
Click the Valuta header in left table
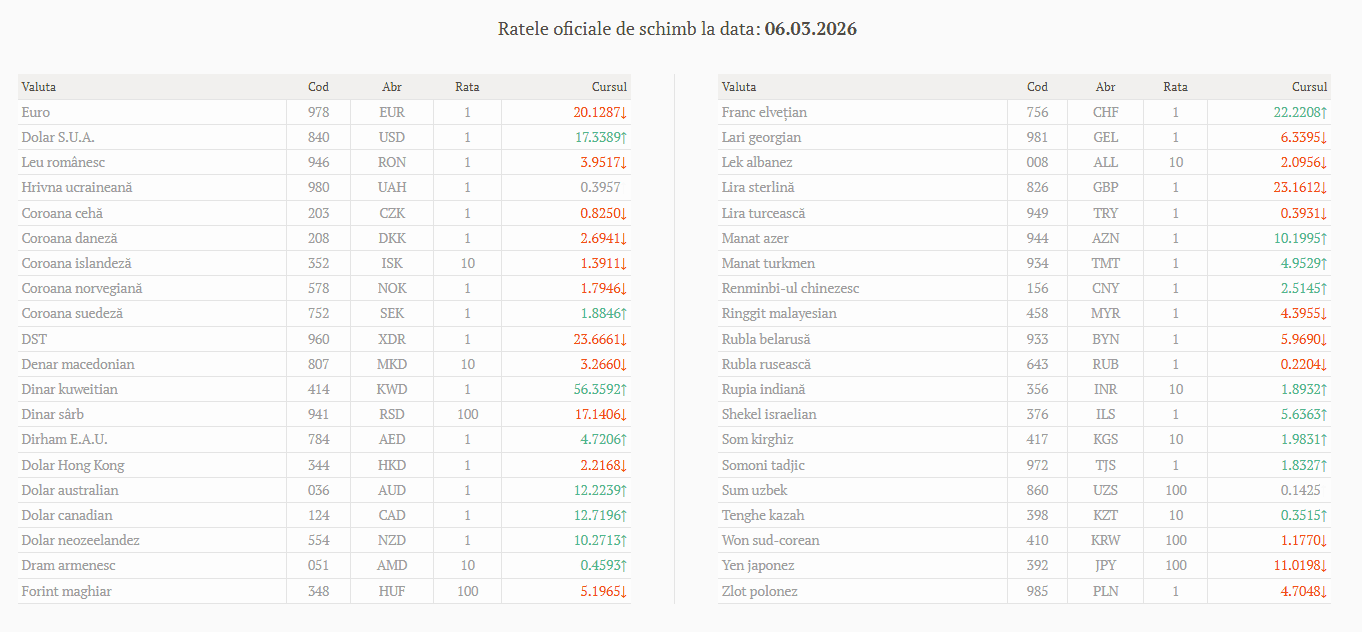[39, 87]
